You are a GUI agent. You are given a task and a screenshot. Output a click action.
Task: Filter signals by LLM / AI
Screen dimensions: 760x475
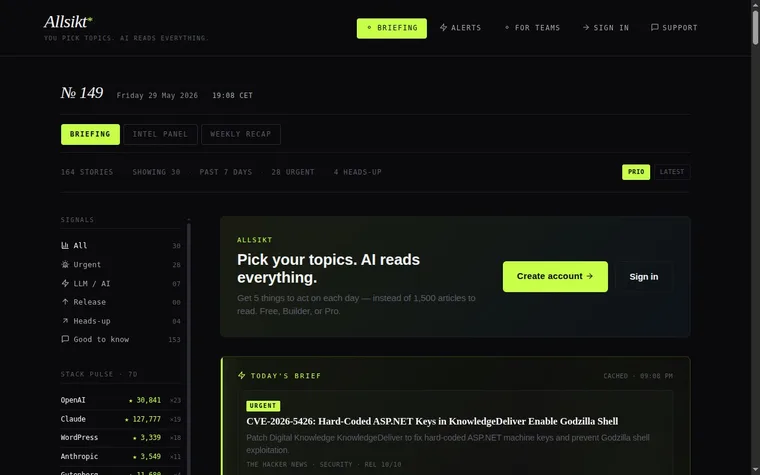(x=121, y=284)
